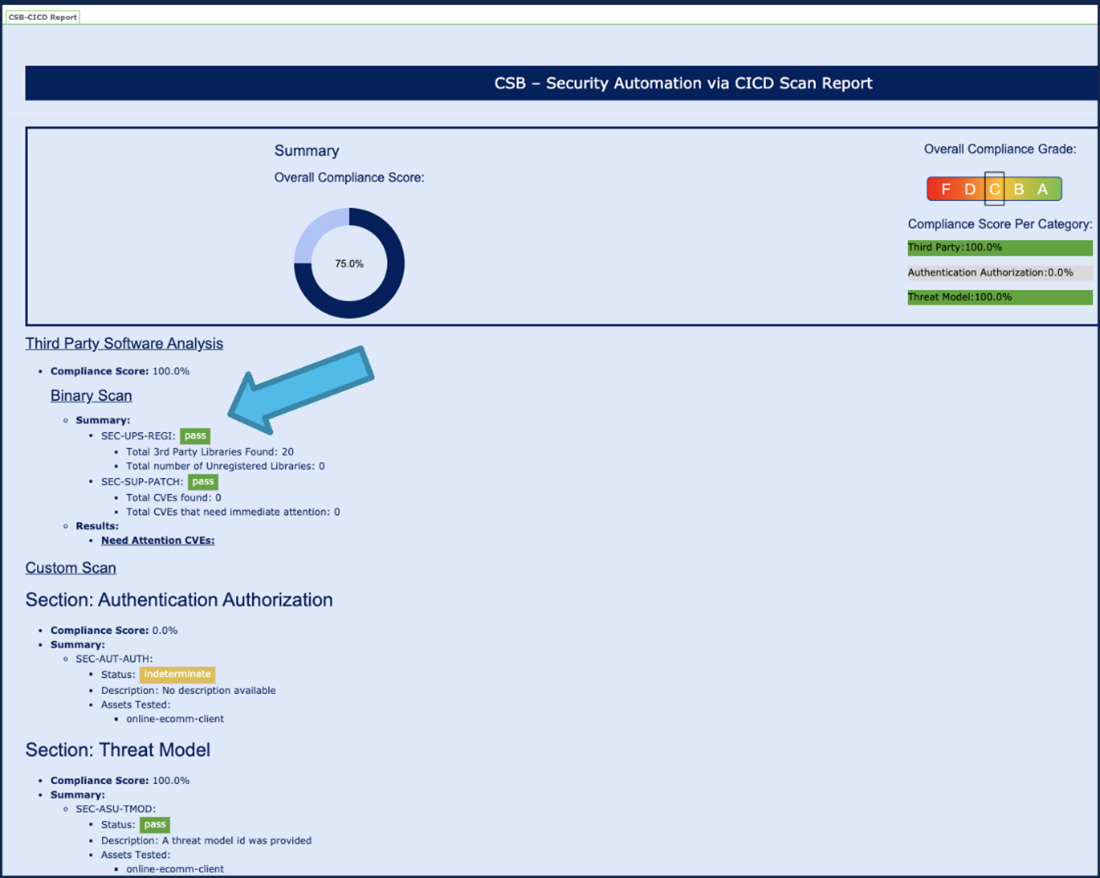This screenshot has height=878, width=1100.
Task: Click the 75.0% compliance donut chart
Action: coord(349,263)
